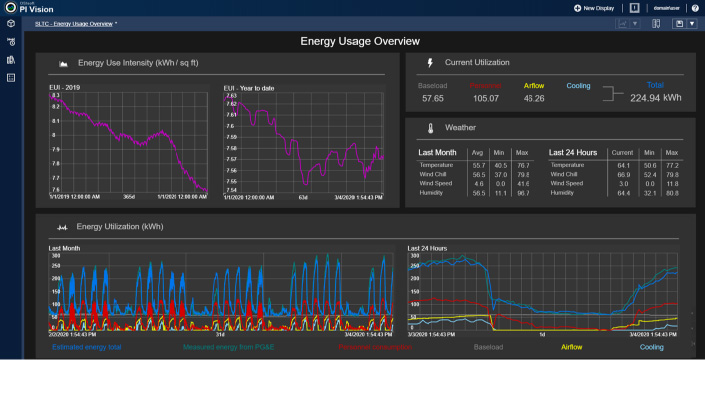Click the Cooling legend label below trends
Screen dimensions: 705x397
[x=651, y=347]
